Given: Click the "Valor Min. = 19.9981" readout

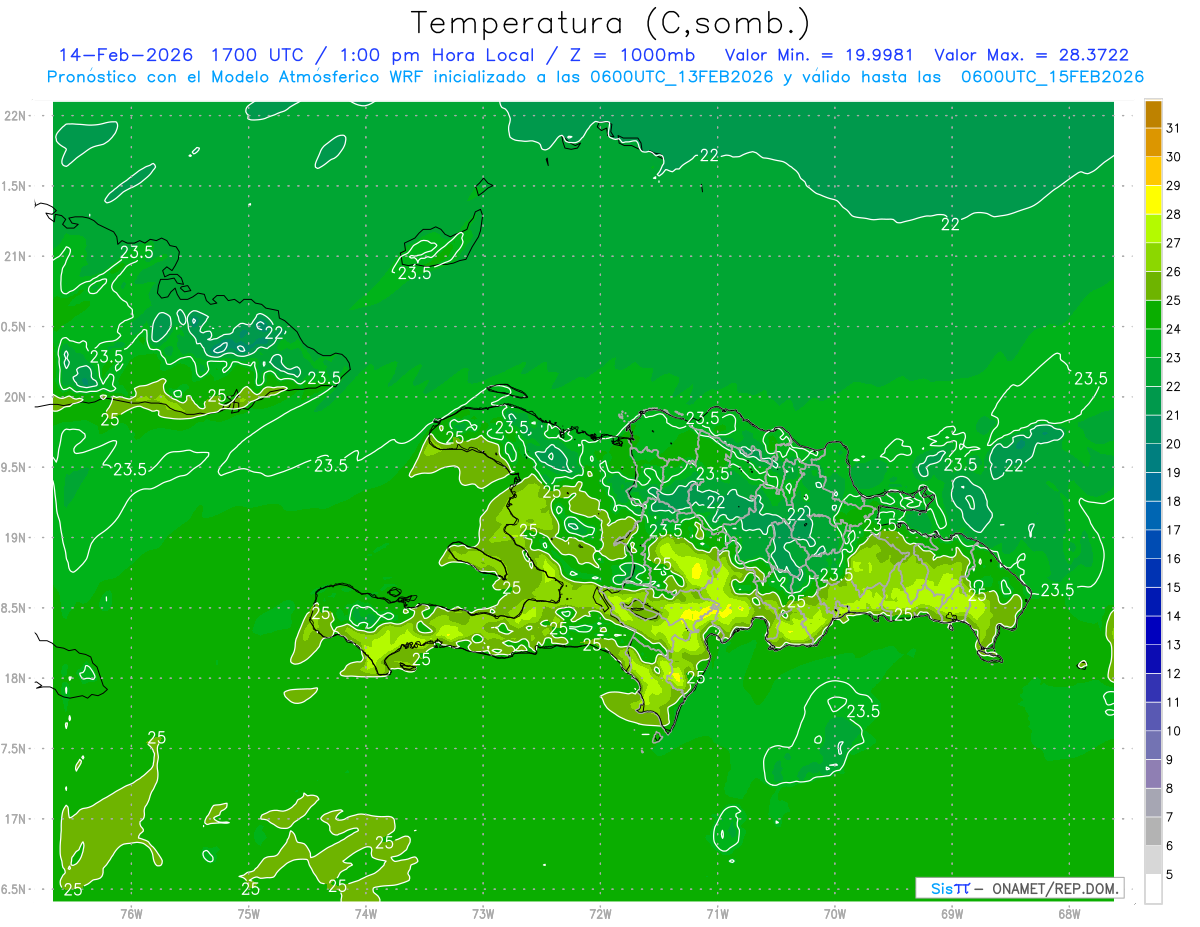Looking at the screenshot, I should 820,55.
